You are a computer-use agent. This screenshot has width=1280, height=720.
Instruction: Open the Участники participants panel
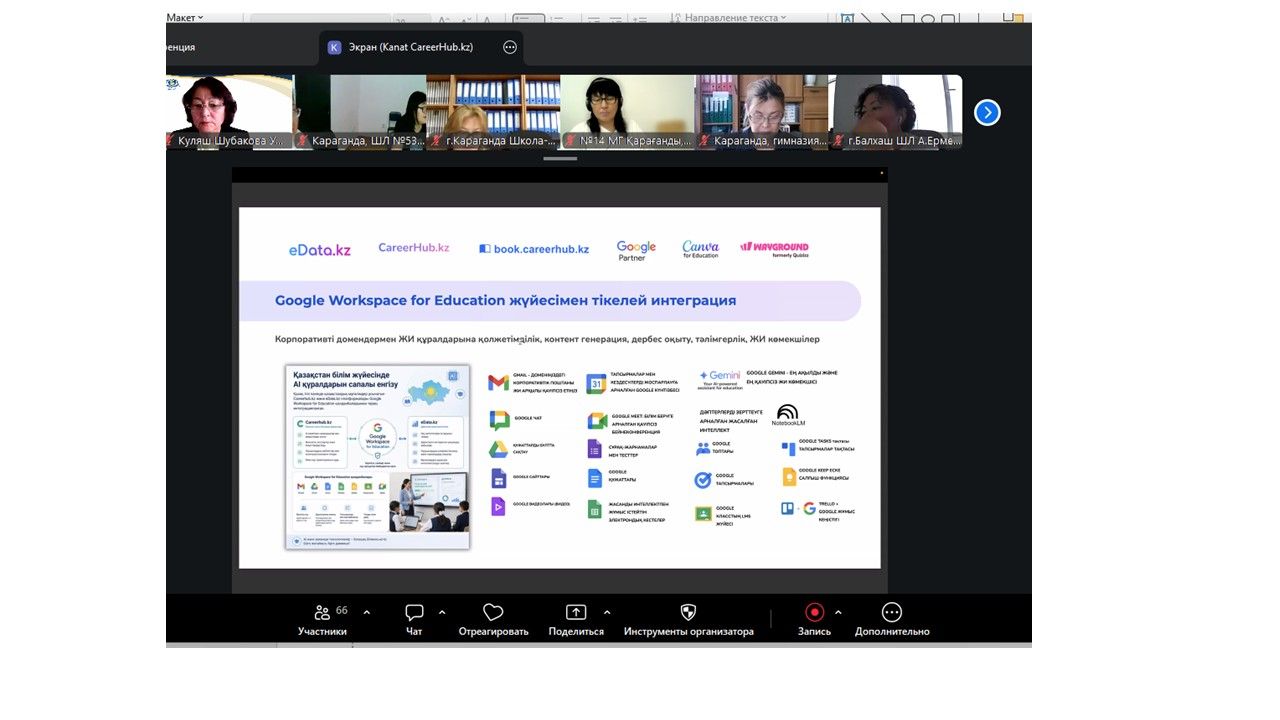tap(322, 620)
